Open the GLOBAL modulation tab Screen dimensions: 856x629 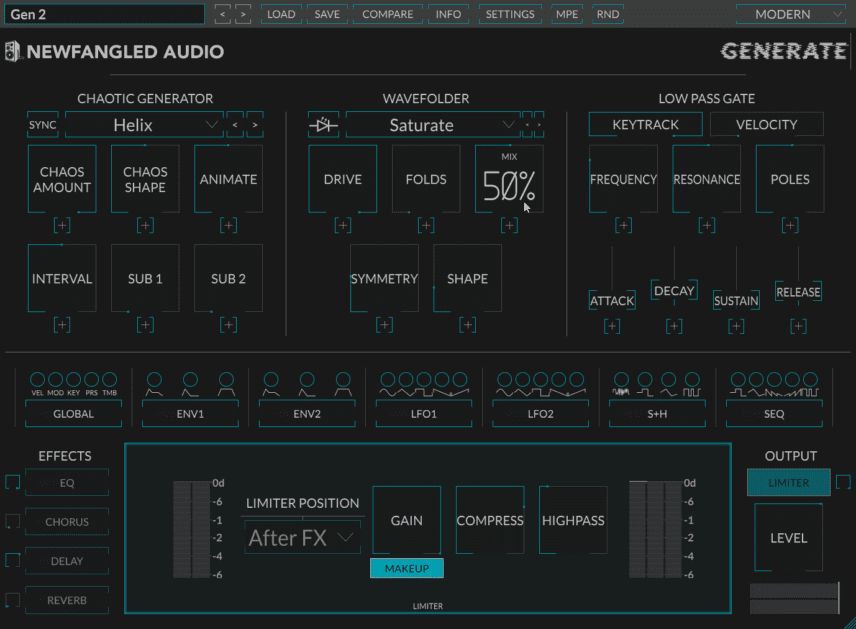click(73, 414)
